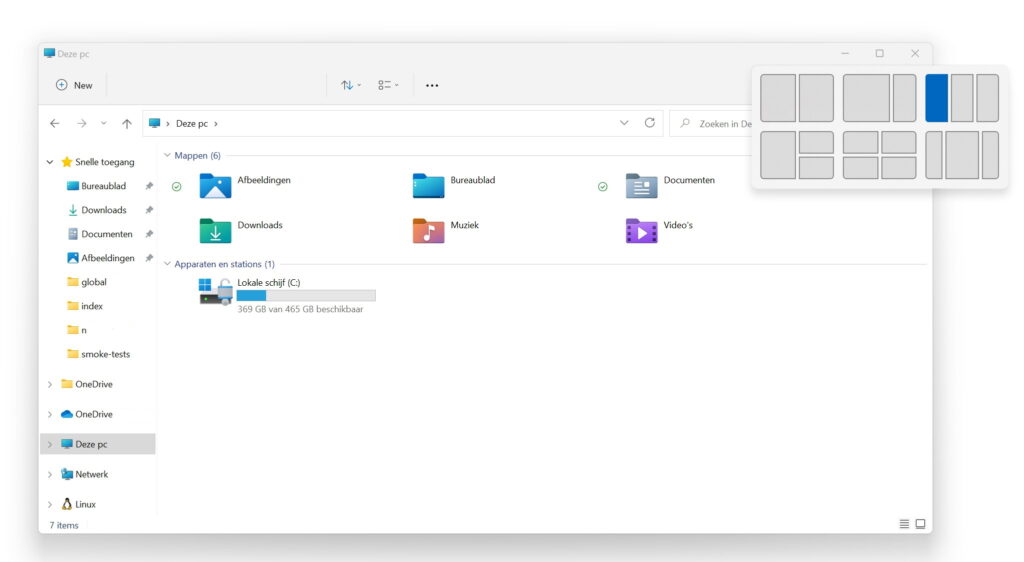This screenshot has height=562, width=1024.
Task: Open the view layout options dropdown
Action: point(388,85)
